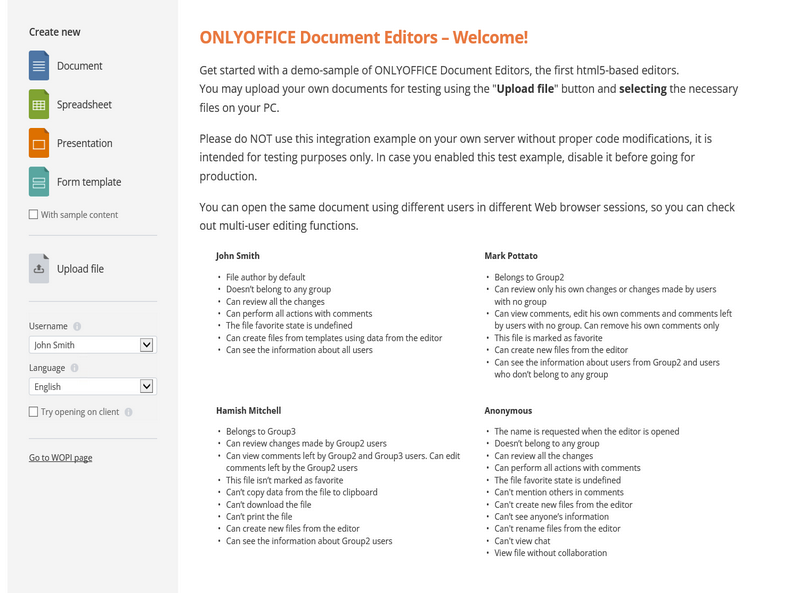
Task: Click the 'Belongs to Group3' item
Action: (x=261, y=431)
